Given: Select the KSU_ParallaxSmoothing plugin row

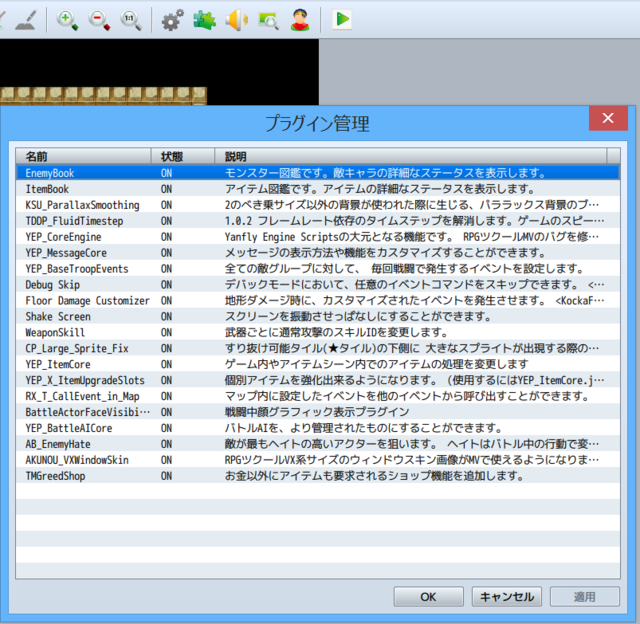Looking at the screenshot, I should (x=318, y=205).
